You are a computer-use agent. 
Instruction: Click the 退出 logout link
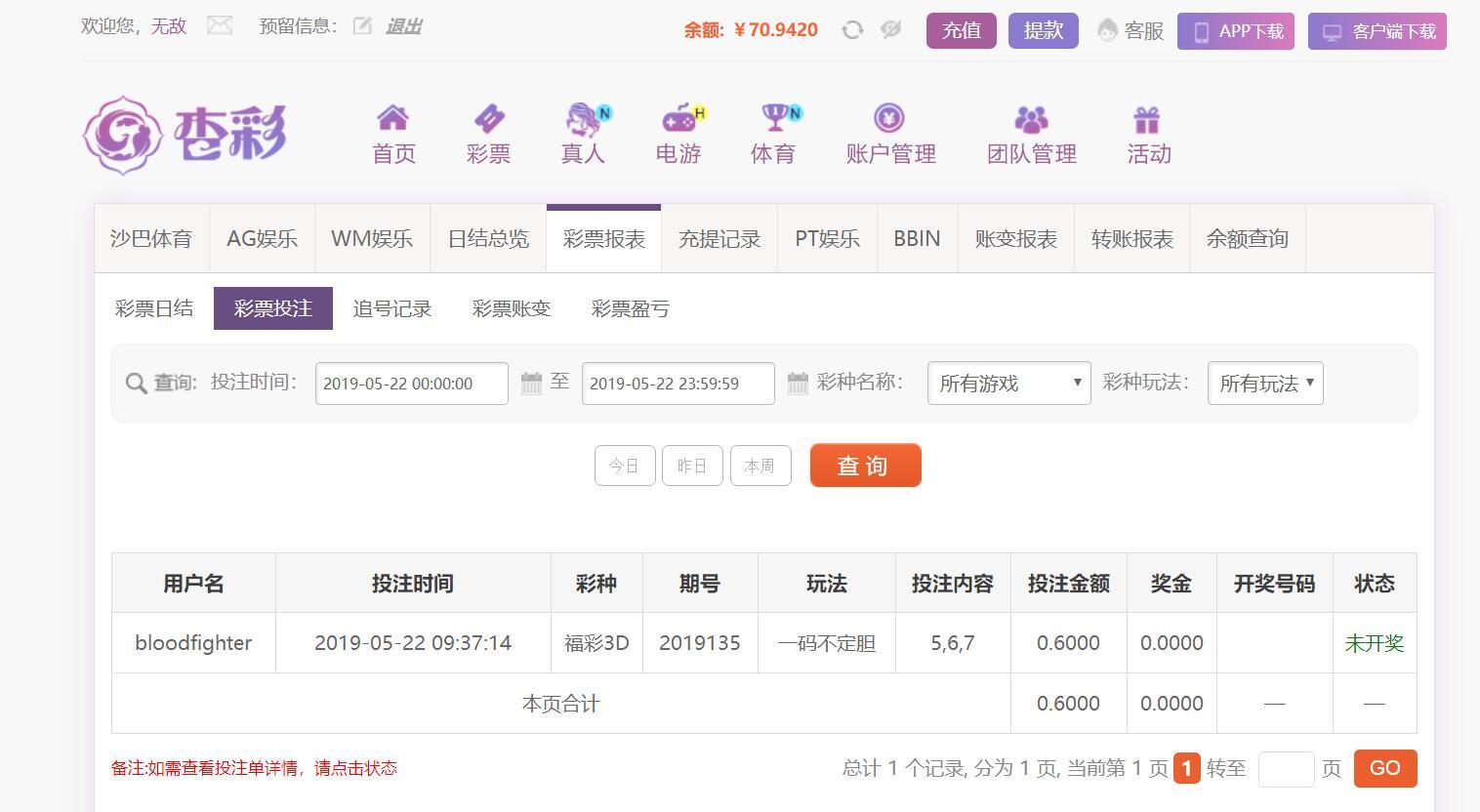403,26
